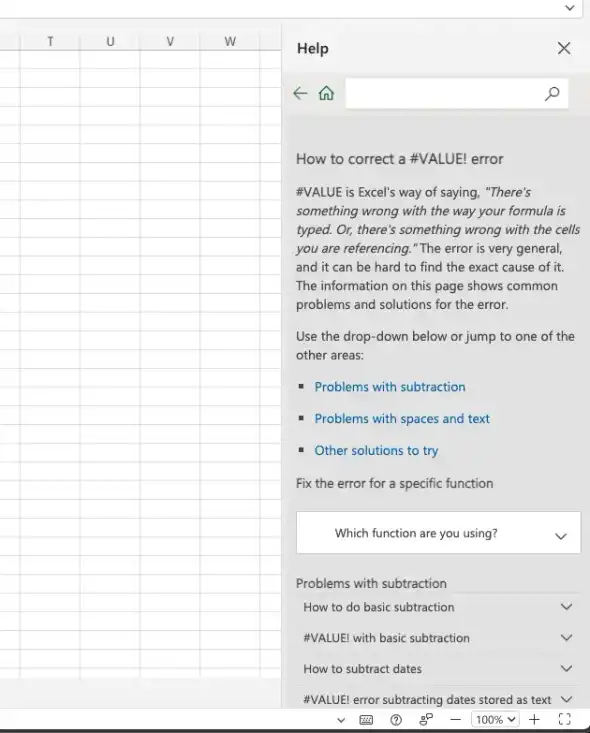Open the feedback icon in status bar

tap(426, 719)
